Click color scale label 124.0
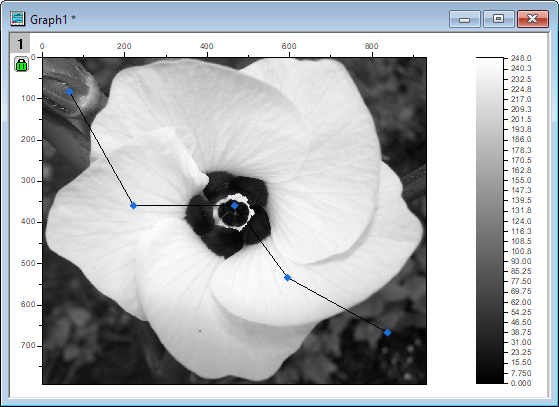 [521, 221]
